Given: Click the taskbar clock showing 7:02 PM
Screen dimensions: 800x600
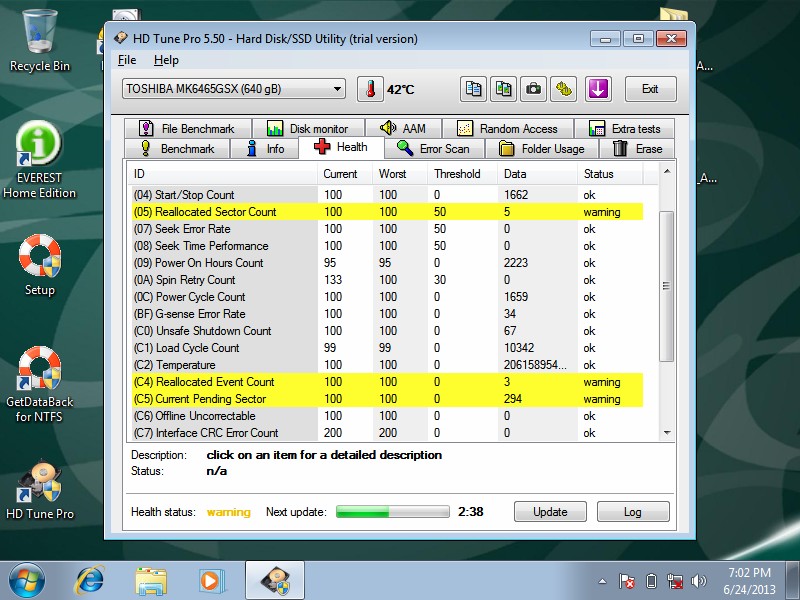Looking at the screenshot, I should pos(749,581).
